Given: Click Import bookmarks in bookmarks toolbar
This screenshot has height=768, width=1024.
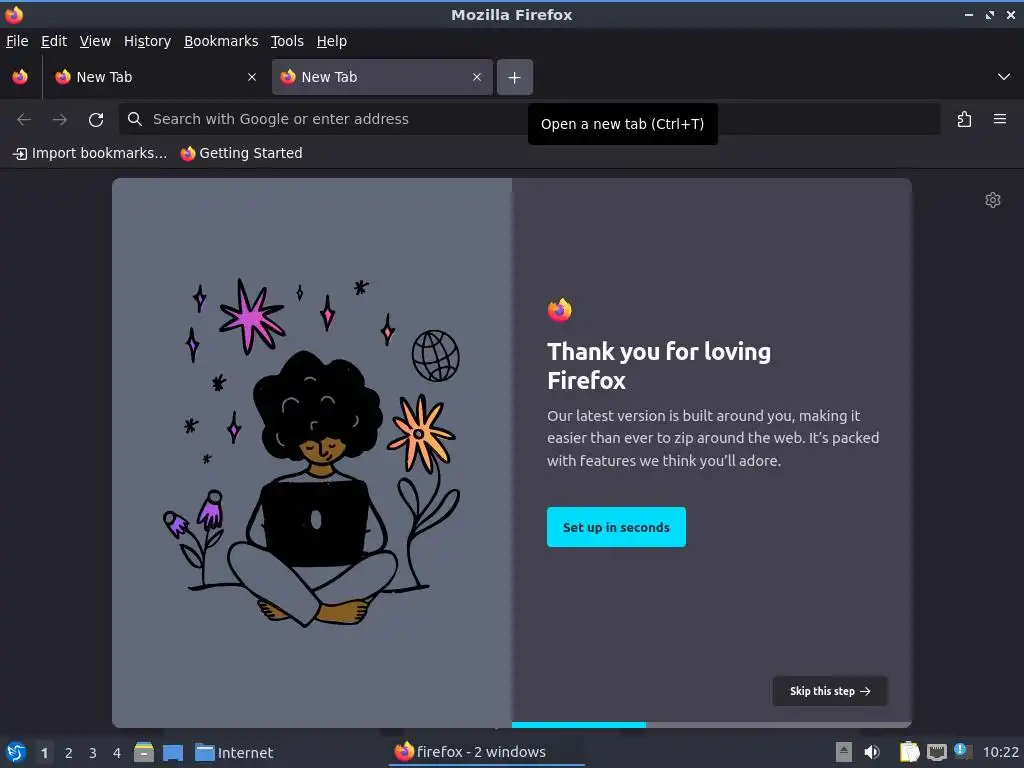Looking at the screenshot, I should pyautogui.click(x=90, y=153).
